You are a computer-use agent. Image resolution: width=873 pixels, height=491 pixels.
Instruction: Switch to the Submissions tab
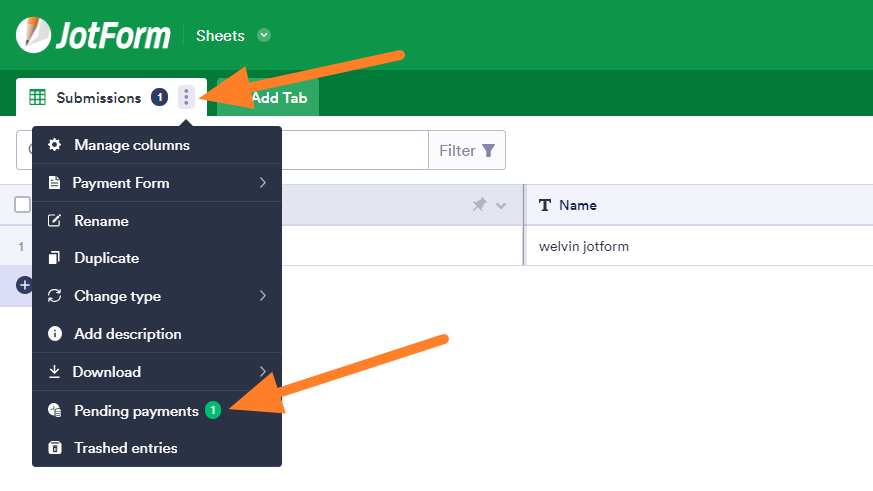pos(98,98)
